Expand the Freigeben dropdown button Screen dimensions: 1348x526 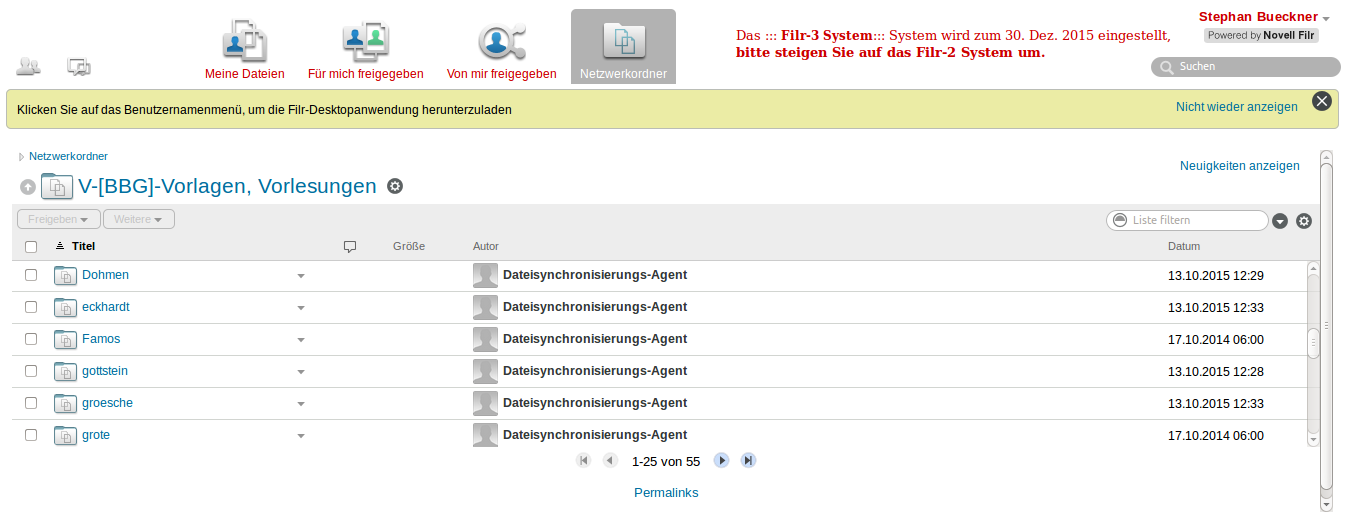click(x=59, y=219)
